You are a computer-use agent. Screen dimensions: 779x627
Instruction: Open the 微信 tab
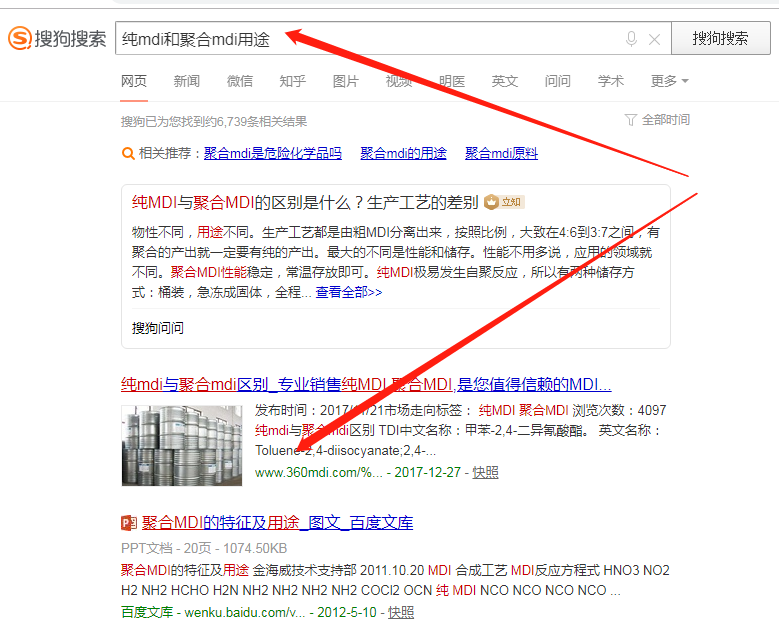click(240, 81)
